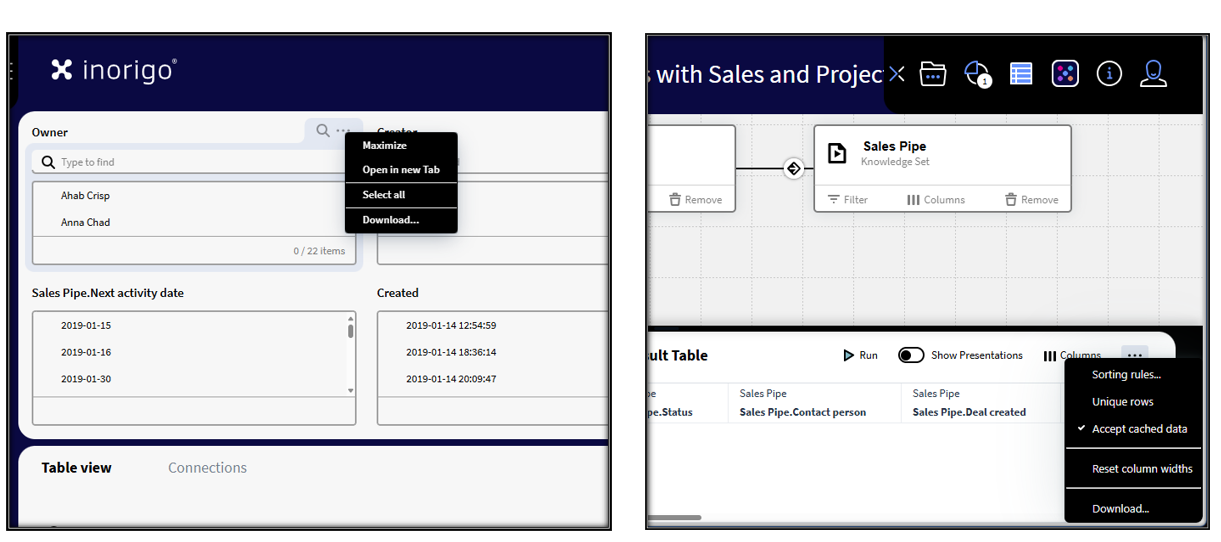The image size is (1221, 542).
Task: Switch to the Connections tab
Action: coord(207,468)
